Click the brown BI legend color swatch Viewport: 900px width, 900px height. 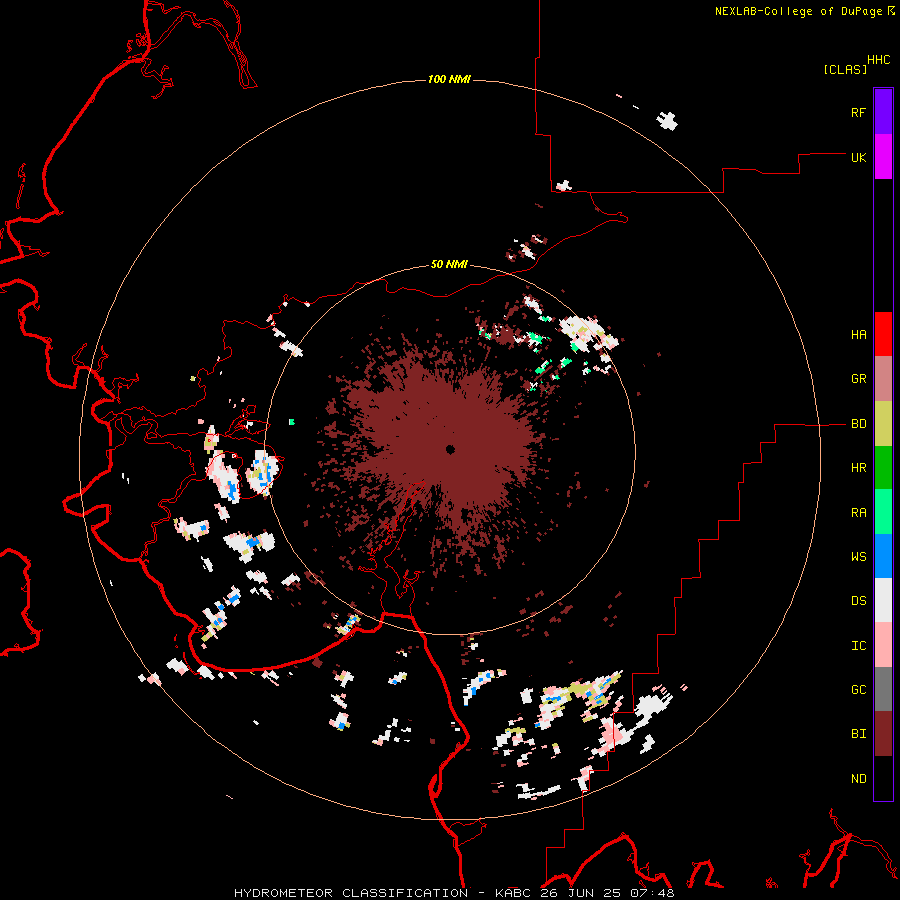883,734
